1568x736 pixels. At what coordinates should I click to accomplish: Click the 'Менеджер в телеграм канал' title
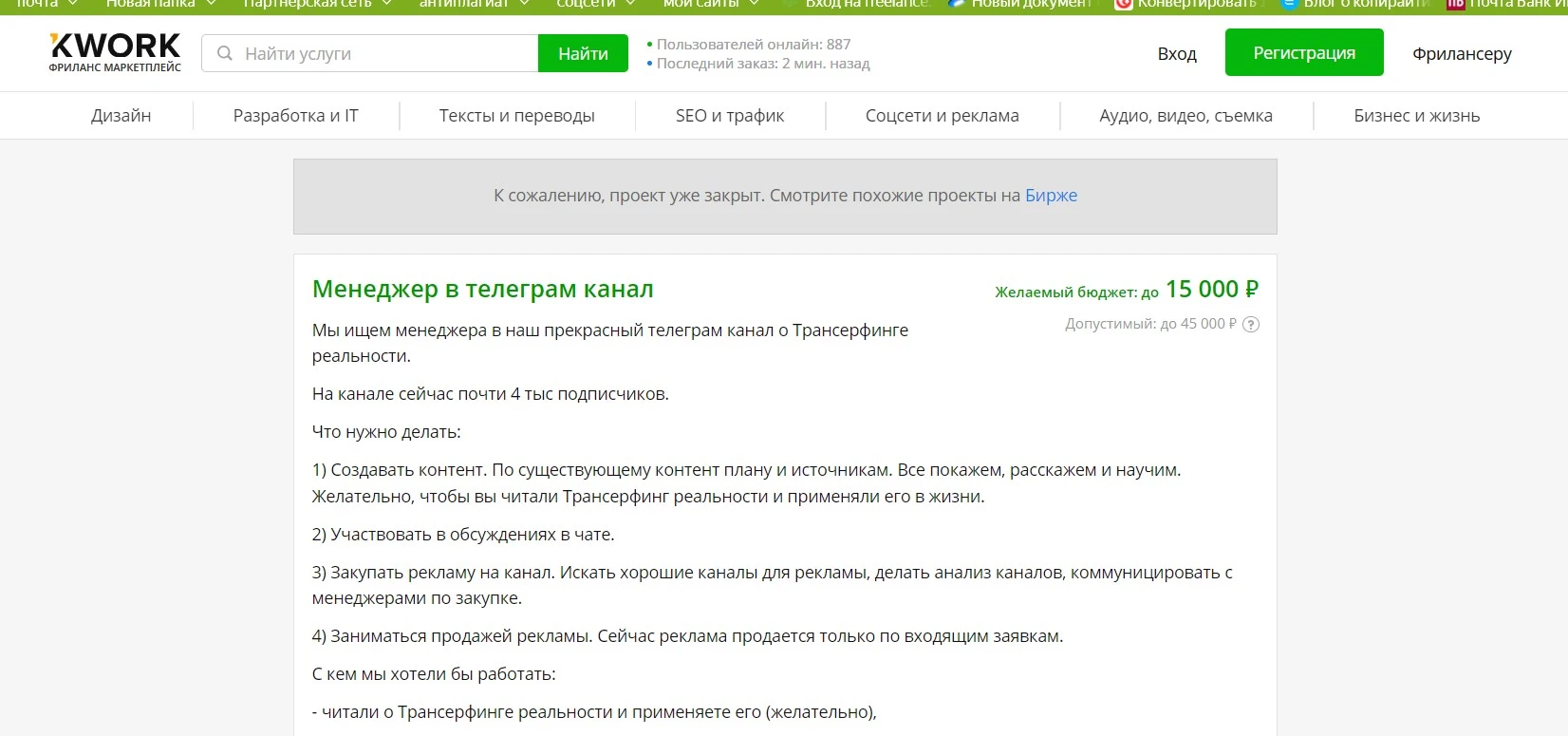[x=483, y=289]
